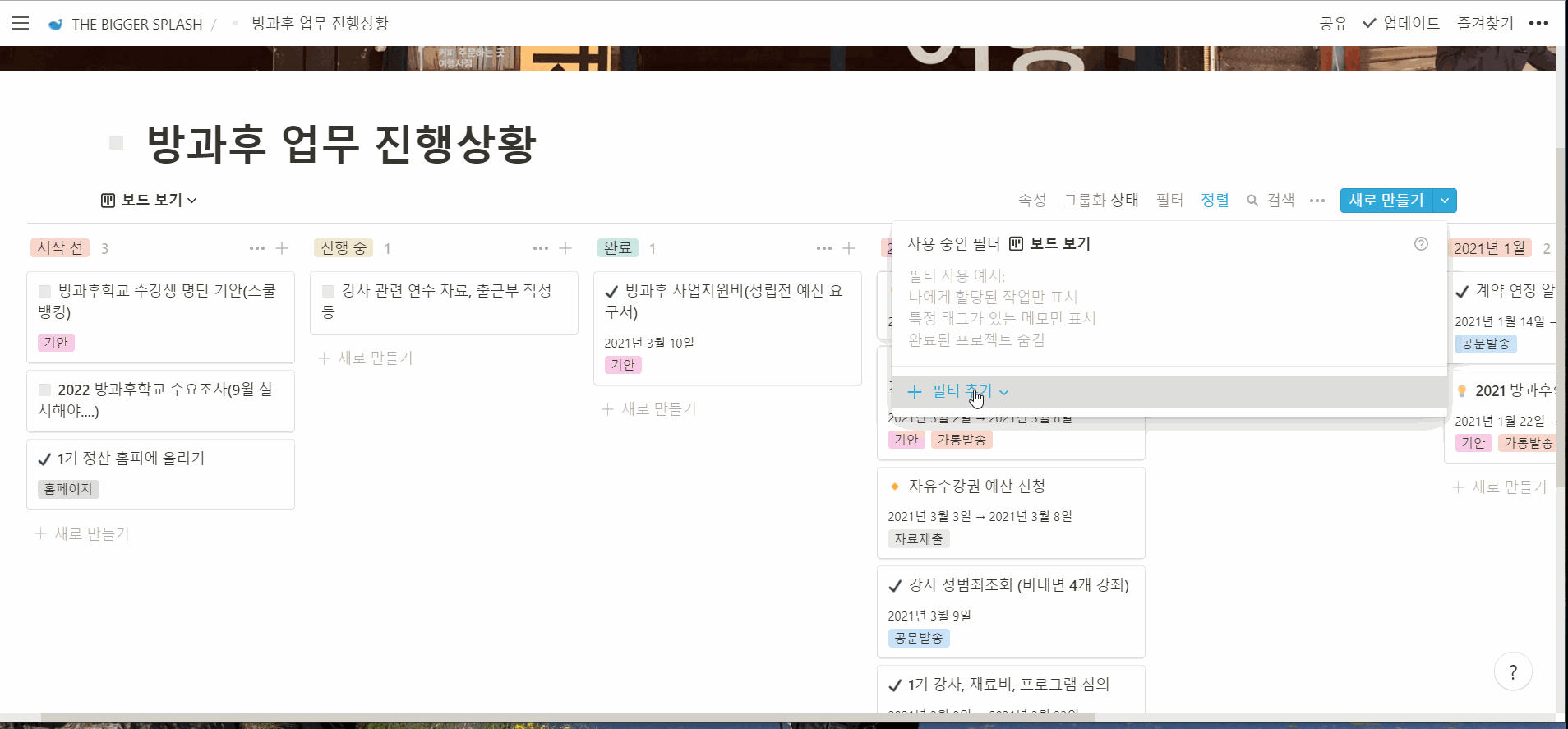The height and width of the screenshot is (729, 1568).
Task: Click the 방과후 업무 진행상황 breadcrumb
Action: click(320, 24)
